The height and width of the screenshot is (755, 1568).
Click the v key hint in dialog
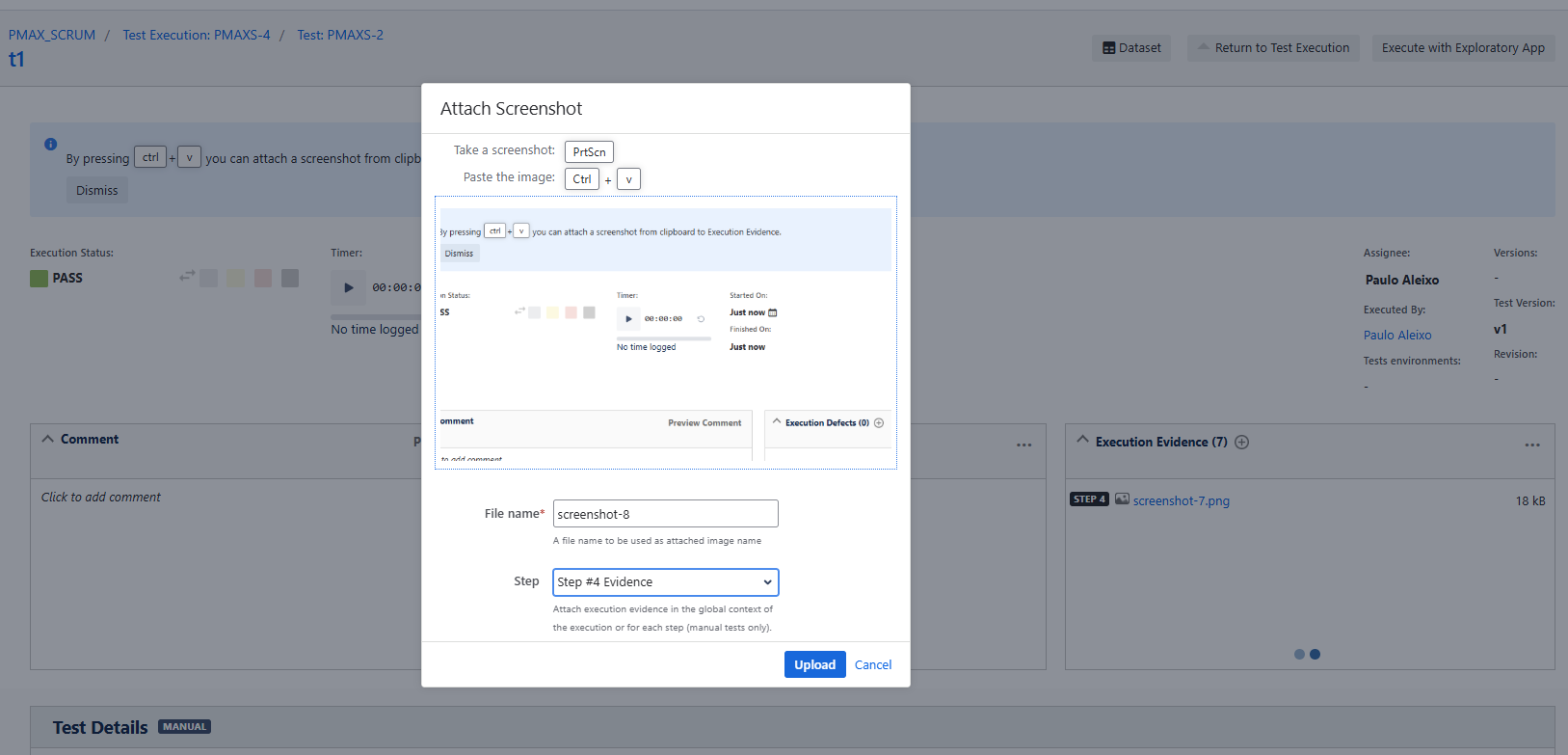(628, 179)
